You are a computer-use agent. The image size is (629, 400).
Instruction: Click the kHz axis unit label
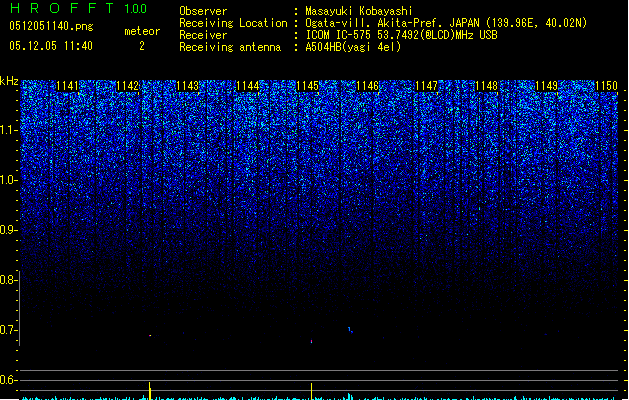[9, 81]
